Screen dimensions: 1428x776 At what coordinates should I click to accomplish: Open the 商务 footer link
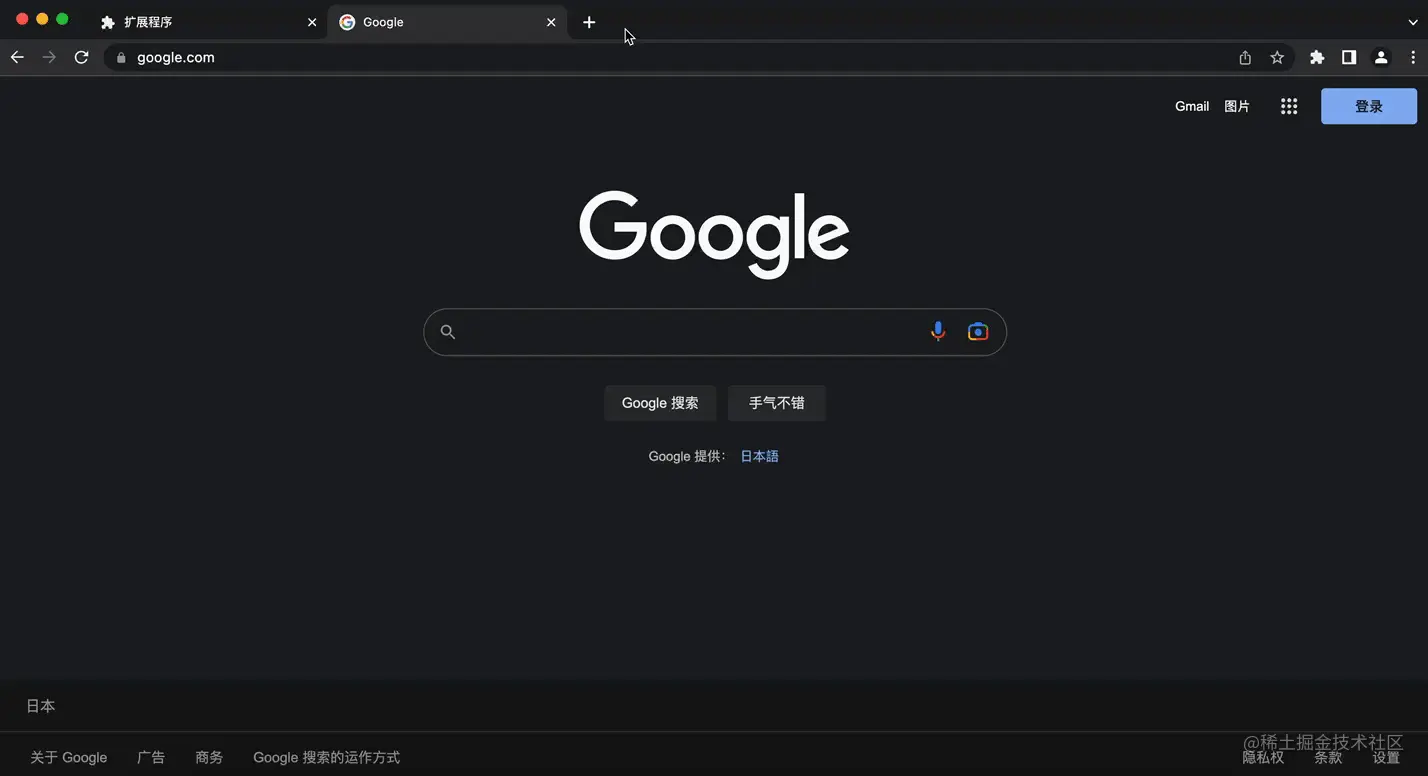pos(209,757)
